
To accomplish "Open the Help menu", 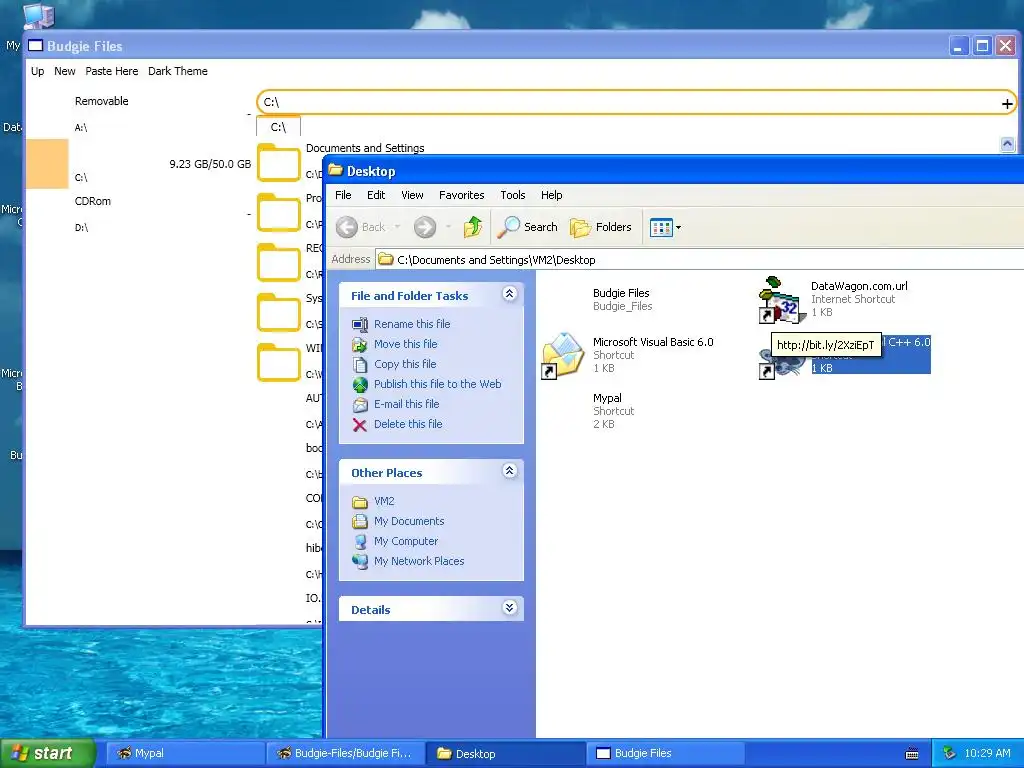I will 551,195.
